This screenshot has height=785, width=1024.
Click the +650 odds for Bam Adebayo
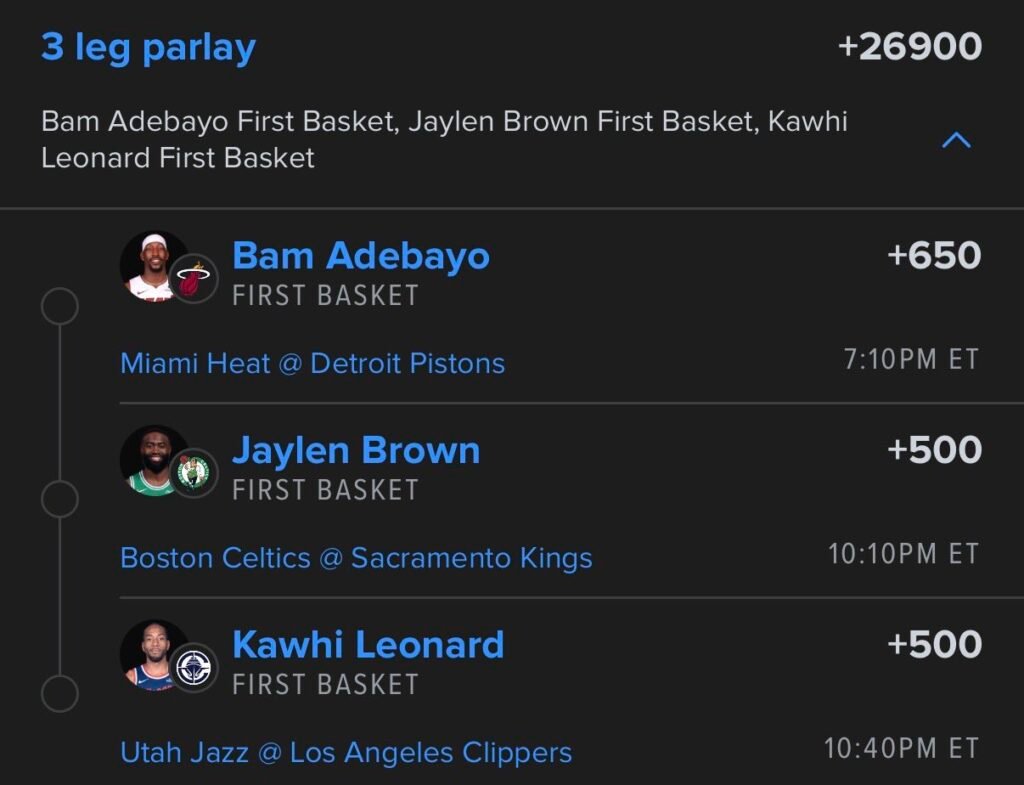[x=934, y=256]
